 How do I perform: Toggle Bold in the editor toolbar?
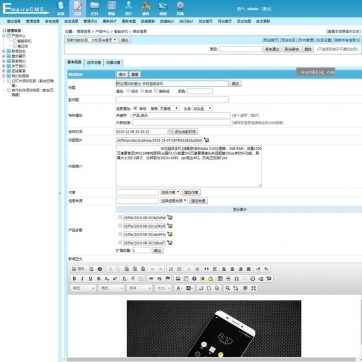pyautogui.click(x=74, y=279)
